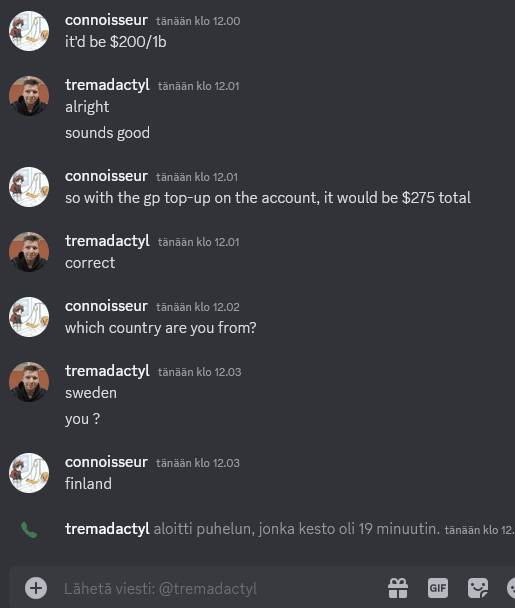
Task: Open the sticker picker
Action: point(478,588)
